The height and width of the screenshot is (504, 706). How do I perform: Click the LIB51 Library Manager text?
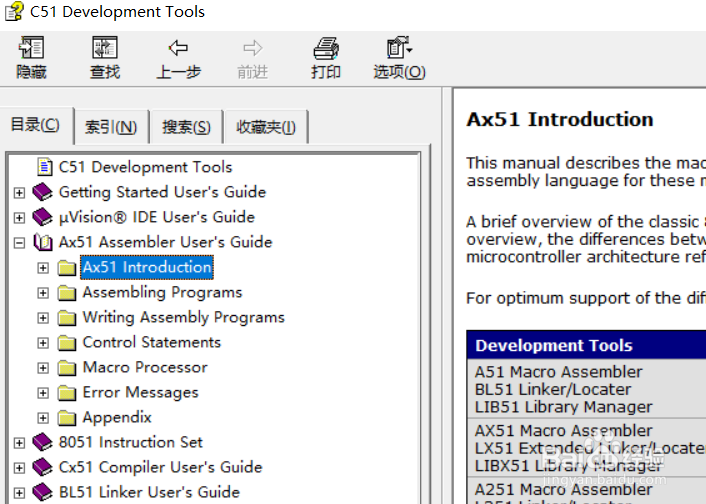(563, 407)
